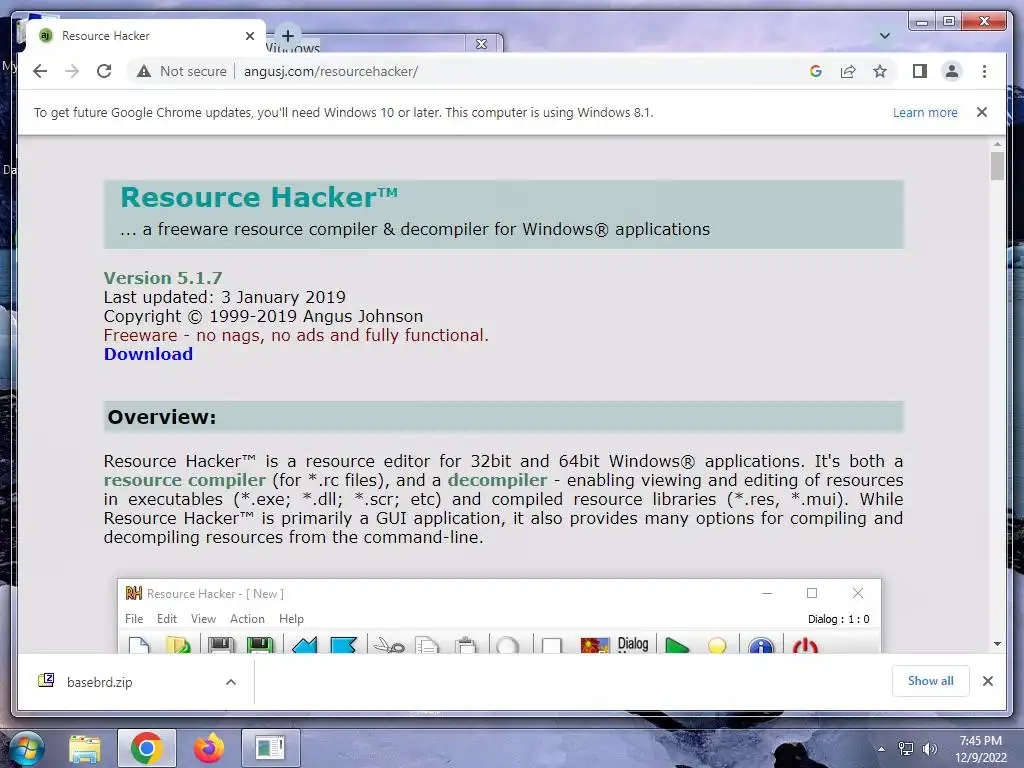Open the Not secure site info
Screen dimensions: 1024x768
pos(182,71)
